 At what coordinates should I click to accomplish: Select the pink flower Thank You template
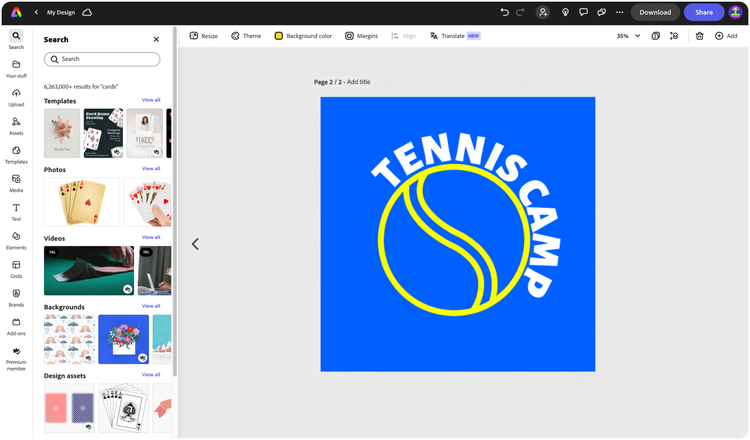[x=62, y=133]
